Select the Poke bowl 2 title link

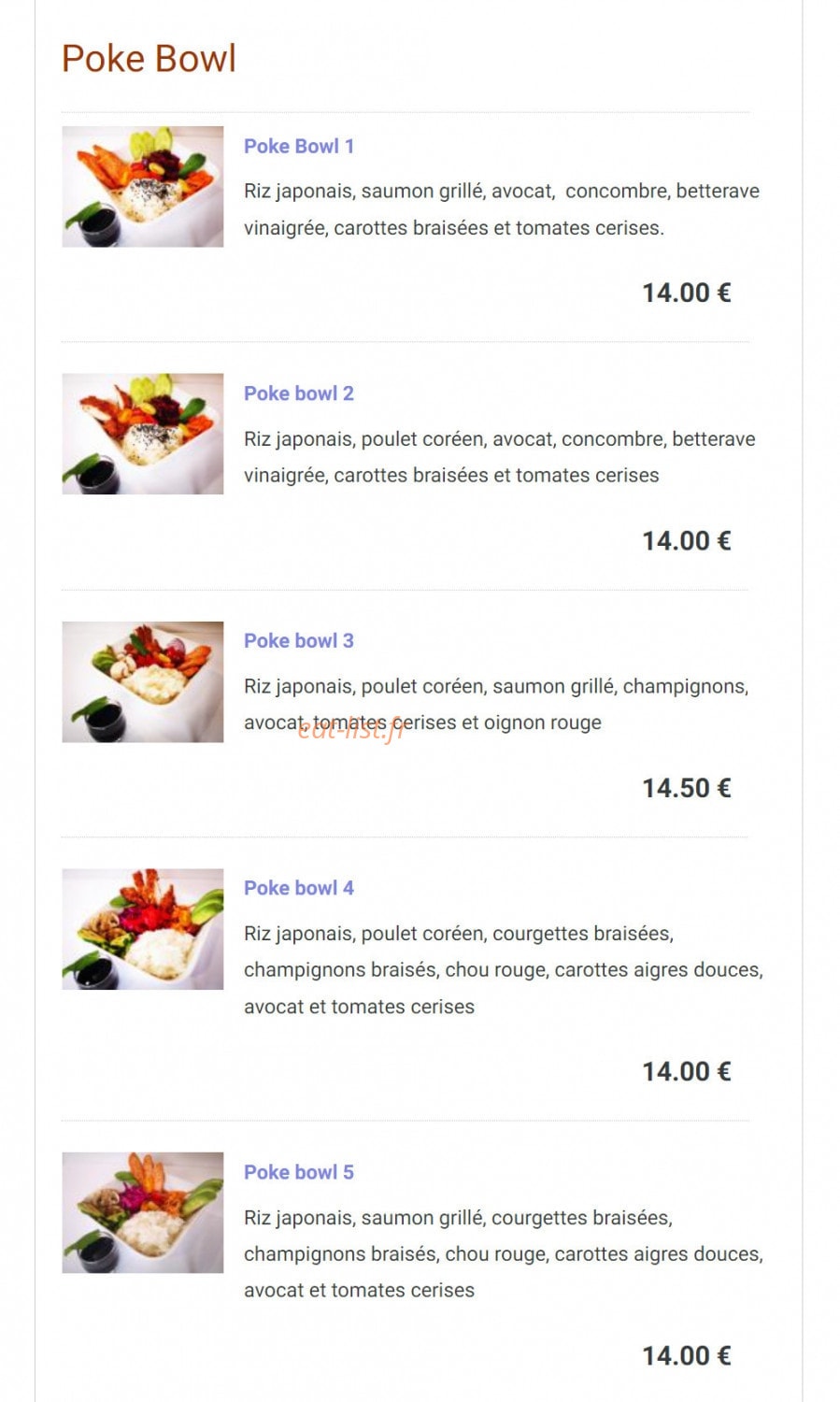299,393
